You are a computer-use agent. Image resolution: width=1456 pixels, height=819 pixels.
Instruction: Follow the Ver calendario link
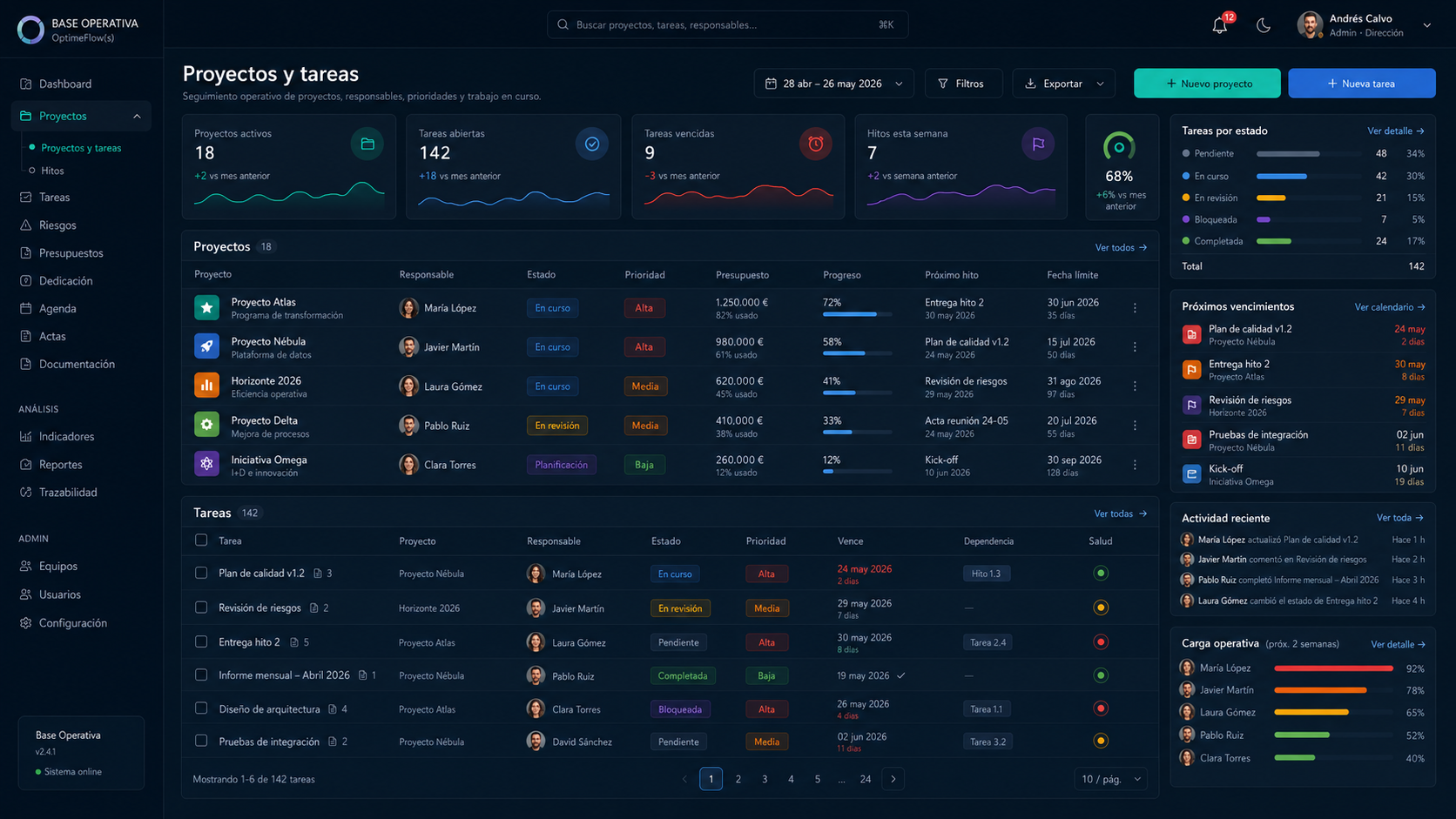[1390, 307]
